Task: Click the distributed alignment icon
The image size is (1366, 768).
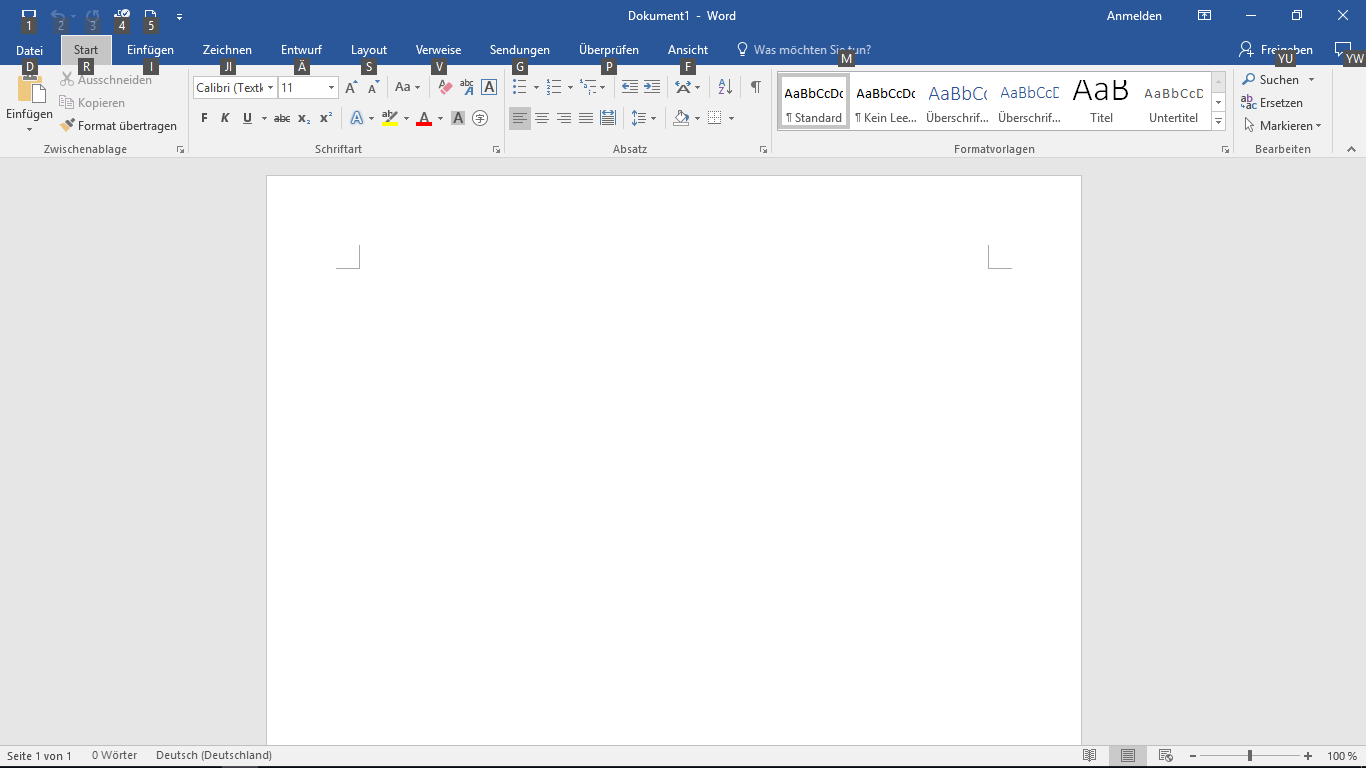Action: tap(608, 118)
